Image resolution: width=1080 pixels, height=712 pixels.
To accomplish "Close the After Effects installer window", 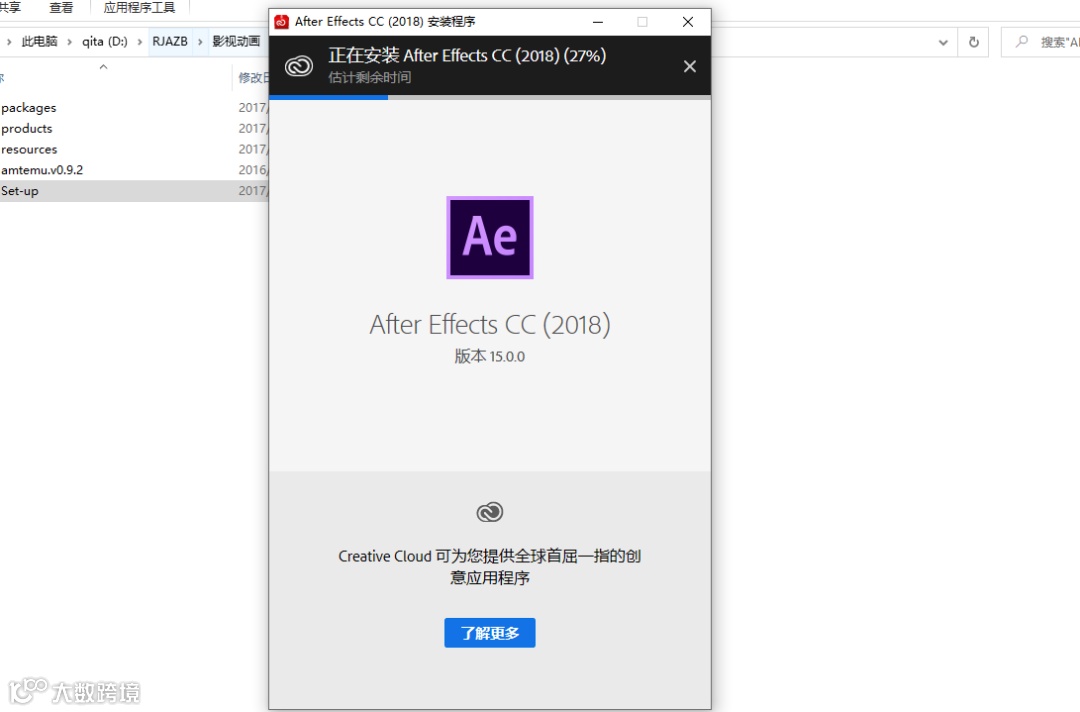I will (x=687, y=22).
